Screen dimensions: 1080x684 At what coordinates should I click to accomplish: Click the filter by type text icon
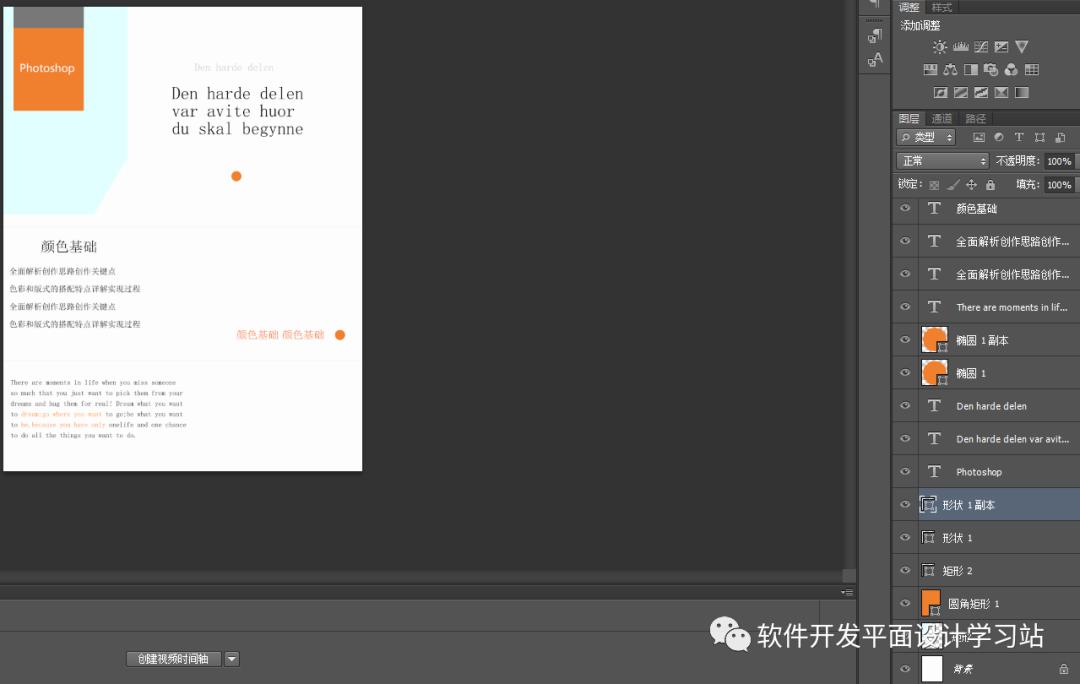1019,137
